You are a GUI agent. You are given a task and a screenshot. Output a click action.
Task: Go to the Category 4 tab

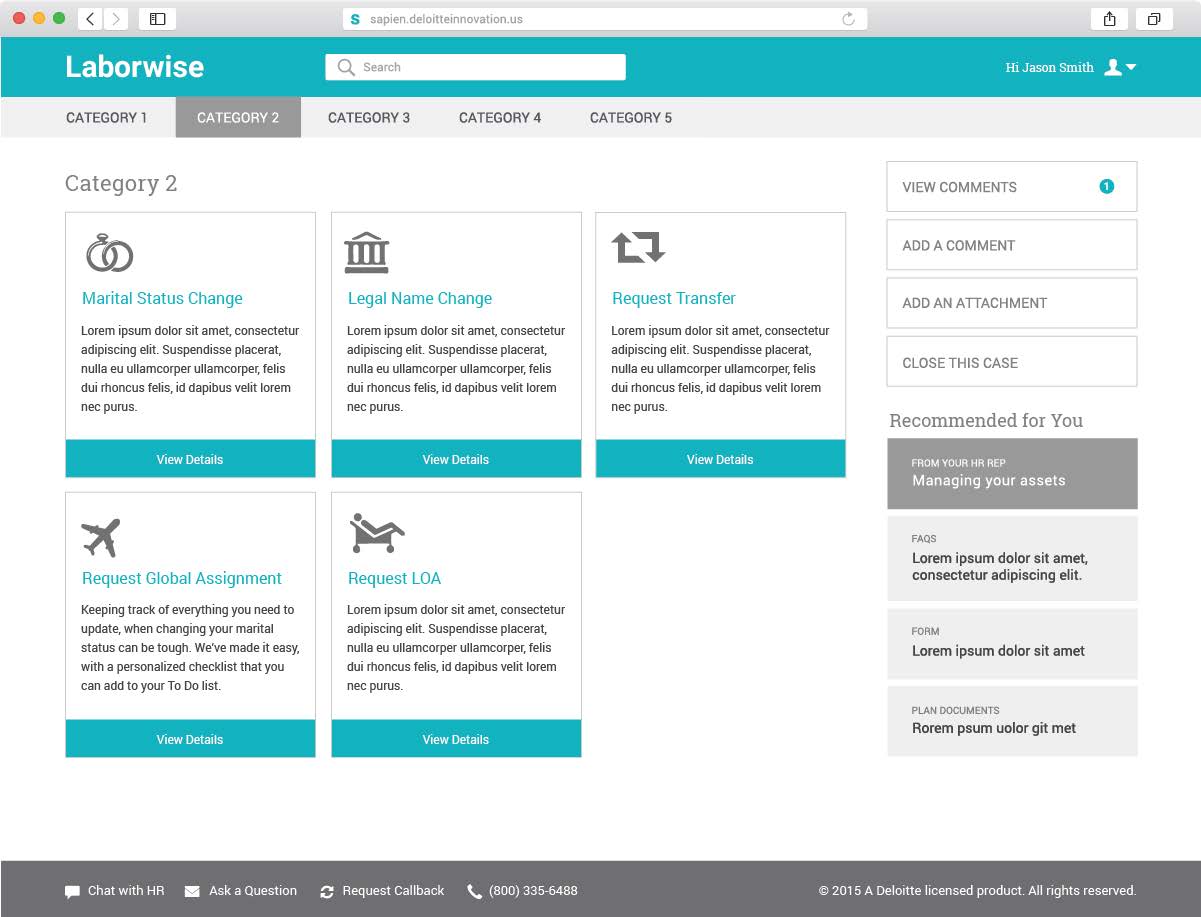point(500,117)
